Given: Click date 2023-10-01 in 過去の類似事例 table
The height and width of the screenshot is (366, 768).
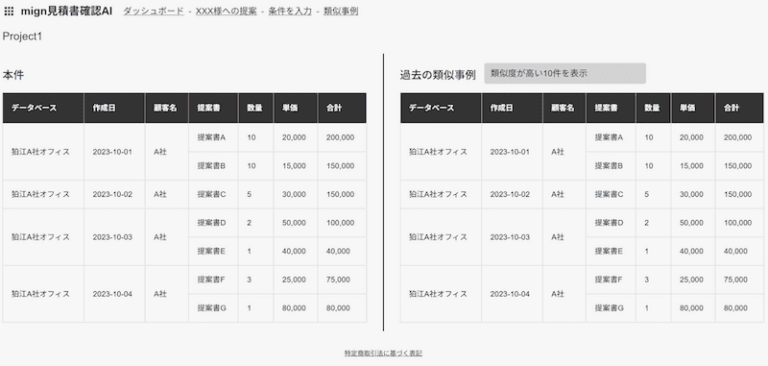Looking at the screenshot, I should pos(510,152).
